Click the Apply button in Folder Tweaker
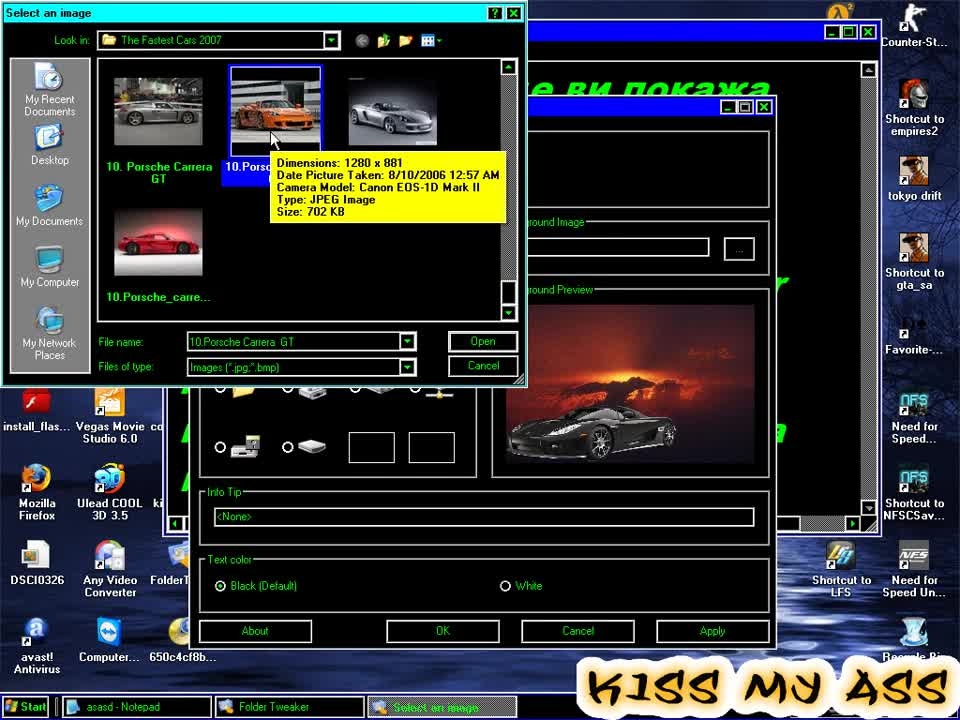Image resolution: width=960 pixels, height=720 pixels. point(713,631)
